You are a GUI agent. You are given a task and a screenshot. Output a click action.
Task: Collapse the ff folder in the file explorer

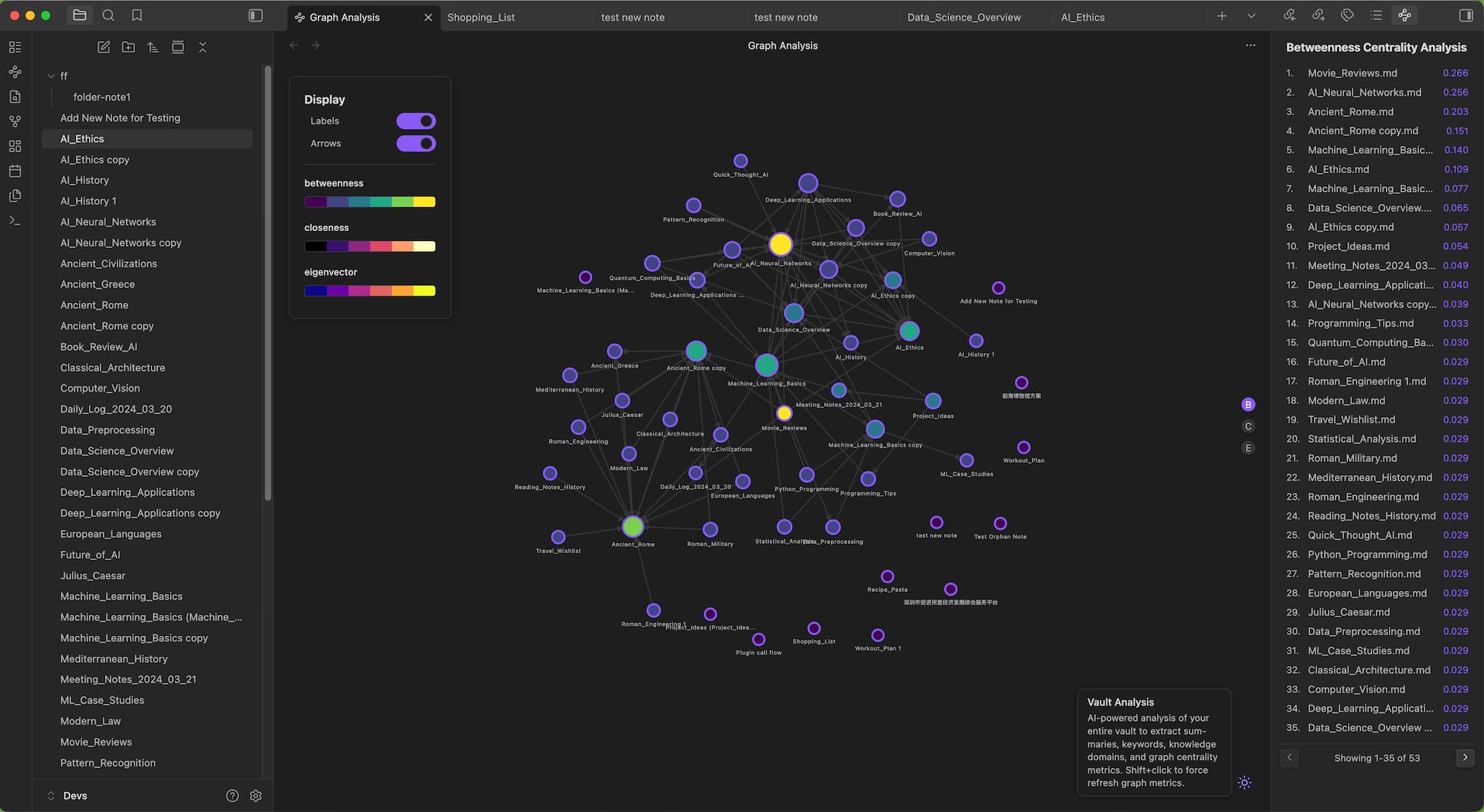(x=53, y=76)
